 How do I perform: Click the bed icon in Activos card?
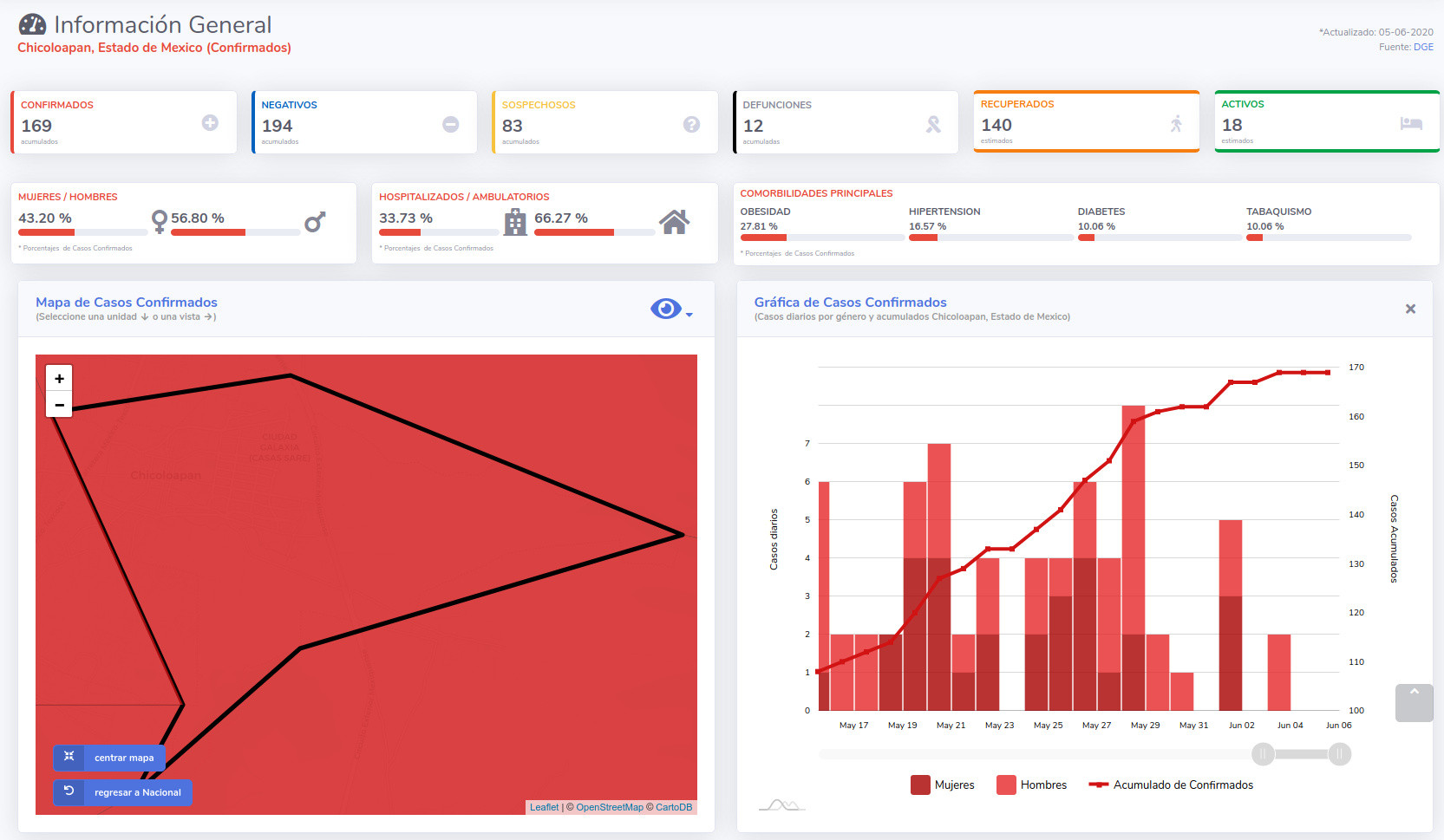[1411, 123]
